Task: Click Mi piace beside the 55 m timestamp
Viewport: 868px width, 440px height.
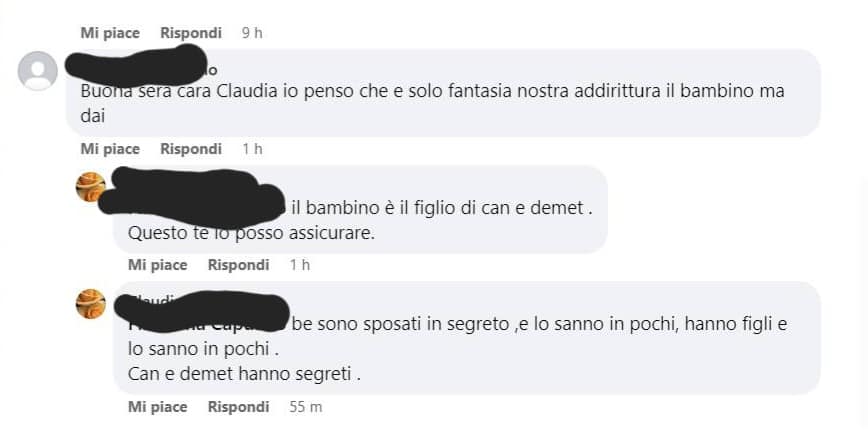Action: [158, 407]
